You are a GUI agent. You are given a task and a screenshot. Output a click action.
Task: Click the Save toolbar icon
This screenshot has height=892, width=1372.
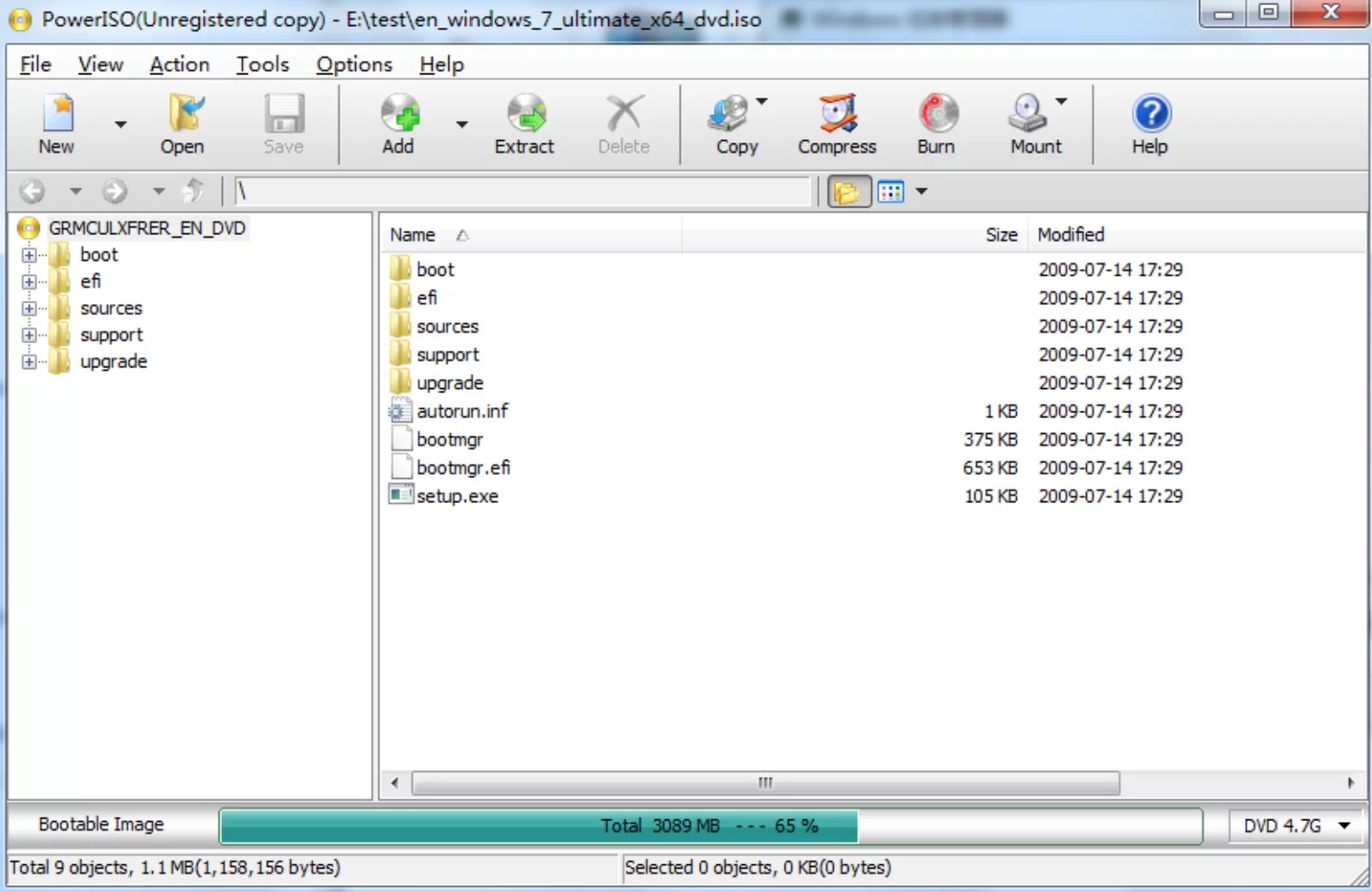click(283, 114)
